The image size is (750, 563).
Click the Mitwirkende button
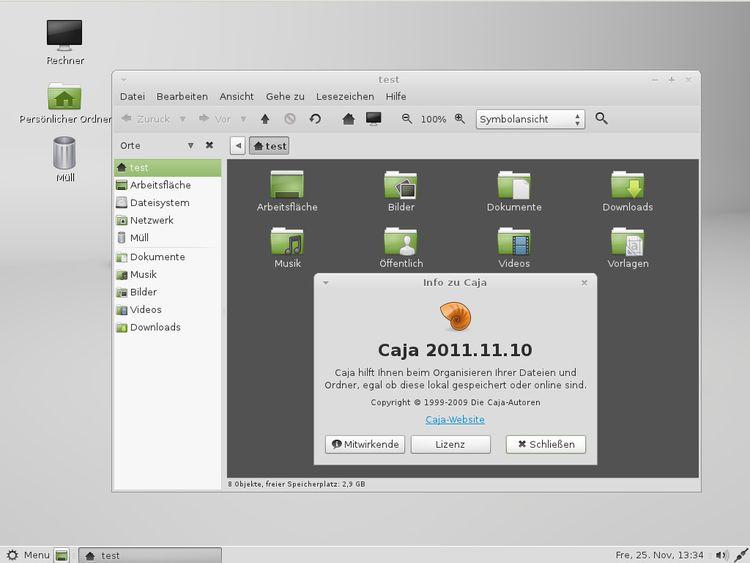coord(365,444)
